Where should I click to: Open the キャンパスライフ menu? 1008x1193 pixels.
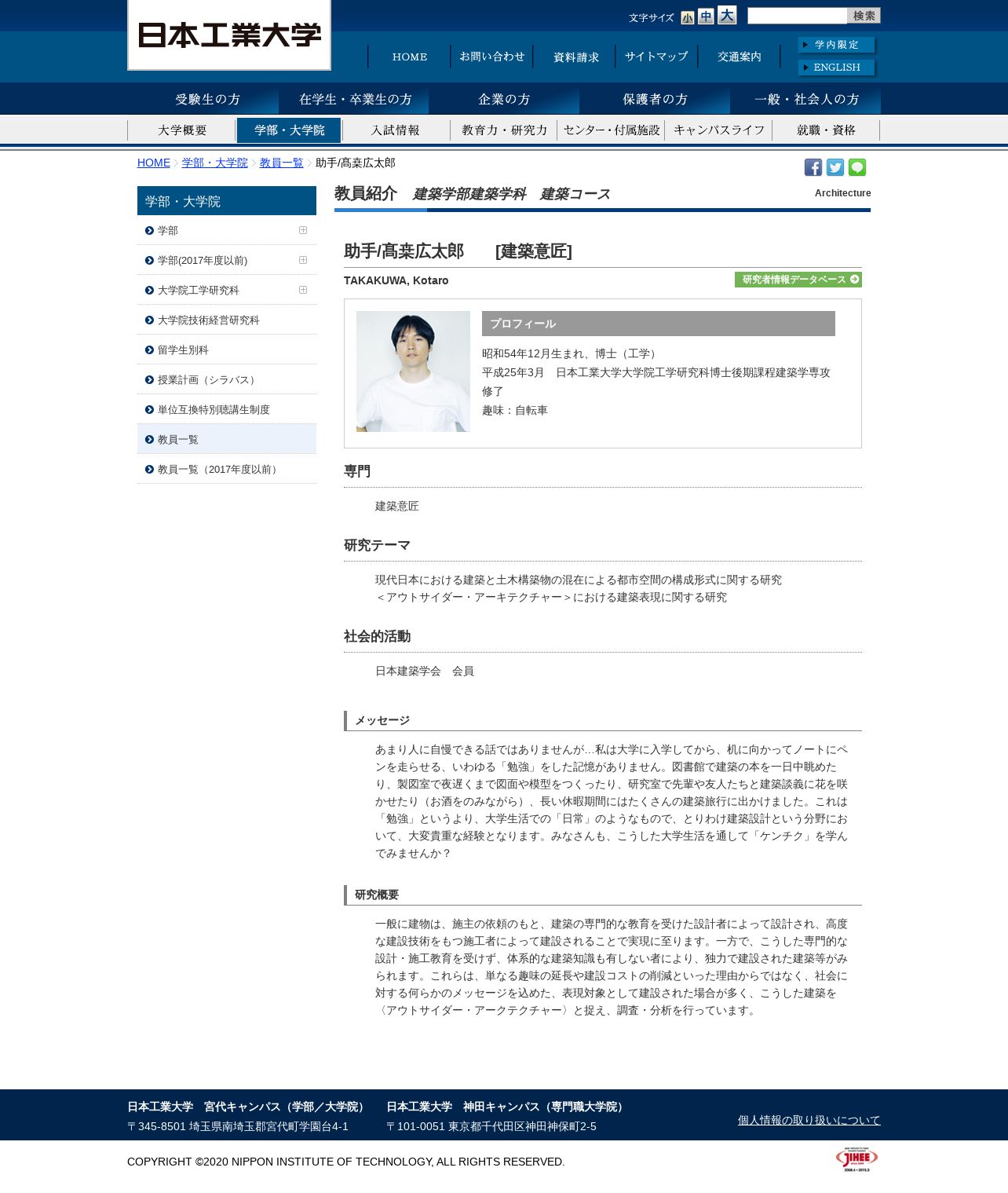pos(719,130)
